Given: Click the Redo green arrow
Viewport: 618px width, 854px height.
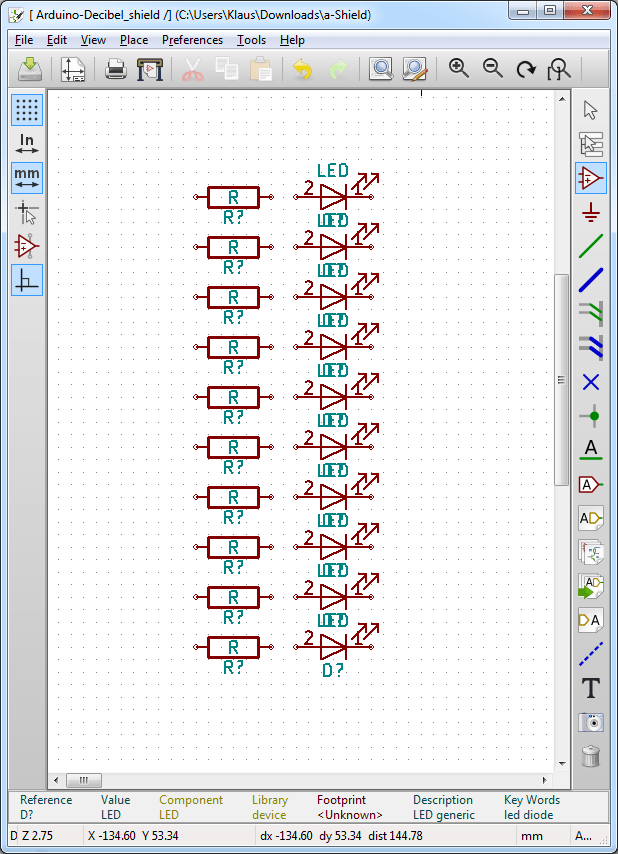Looking at the screenshot, I should [x=338, y=69].
